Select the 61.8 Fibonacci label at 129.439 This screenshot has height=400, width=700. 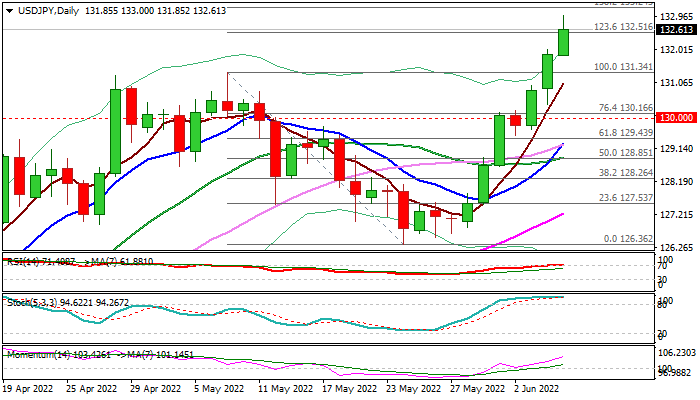pos(626,132)
